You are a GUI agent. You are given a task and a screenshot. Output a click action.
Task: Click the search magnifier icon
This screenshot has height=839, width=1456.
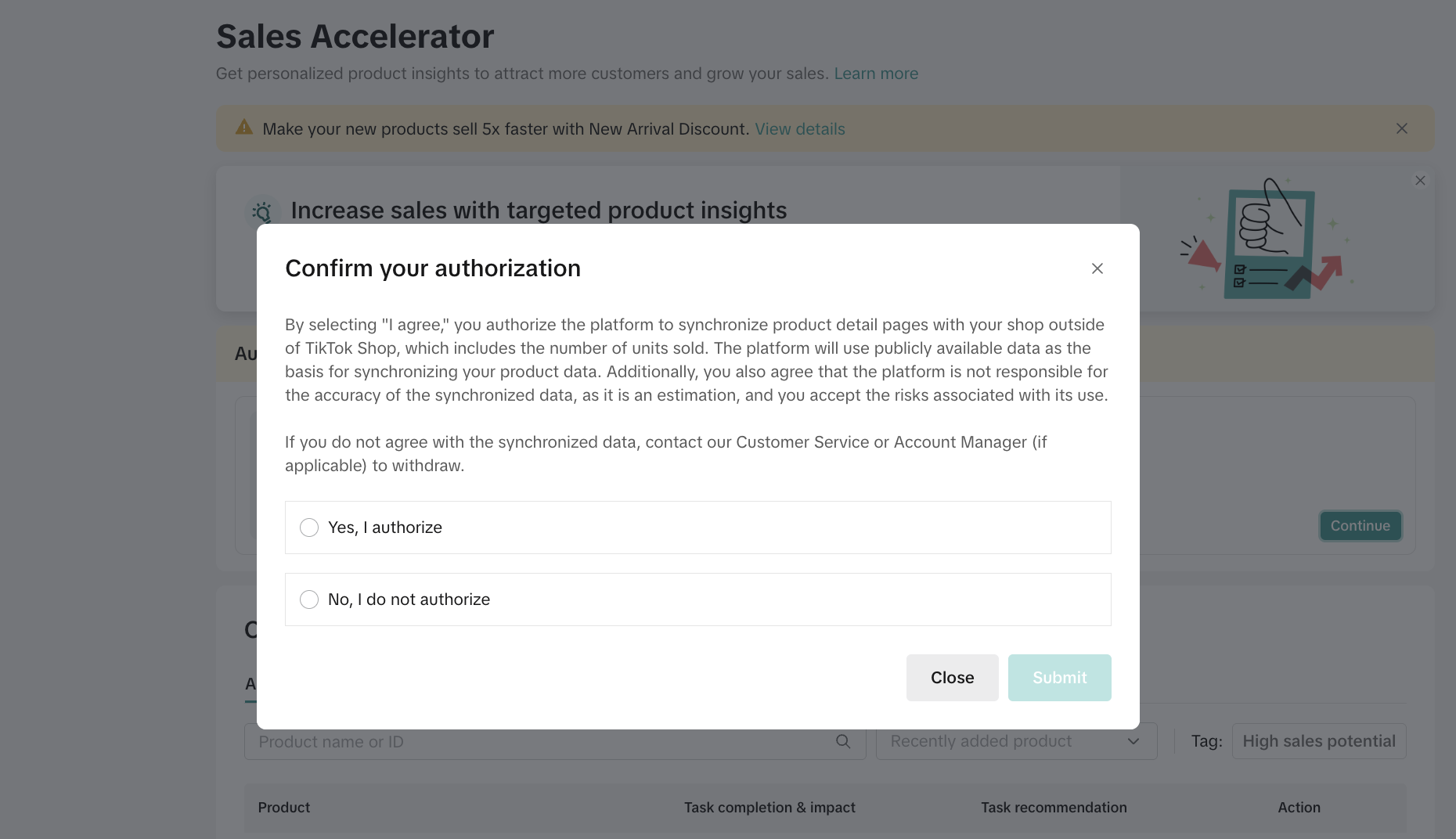843,741
